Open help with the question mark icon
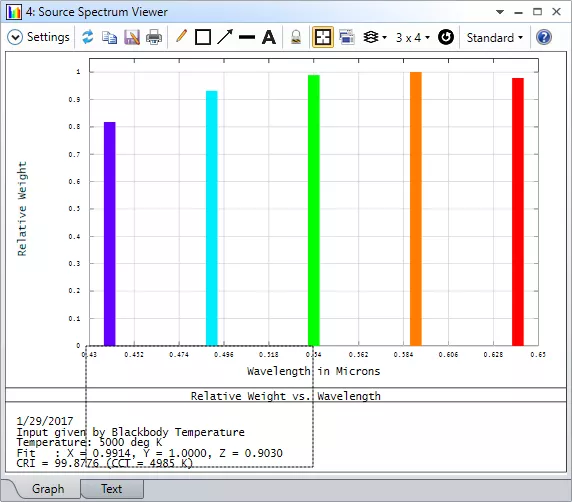 pos(544,37)
